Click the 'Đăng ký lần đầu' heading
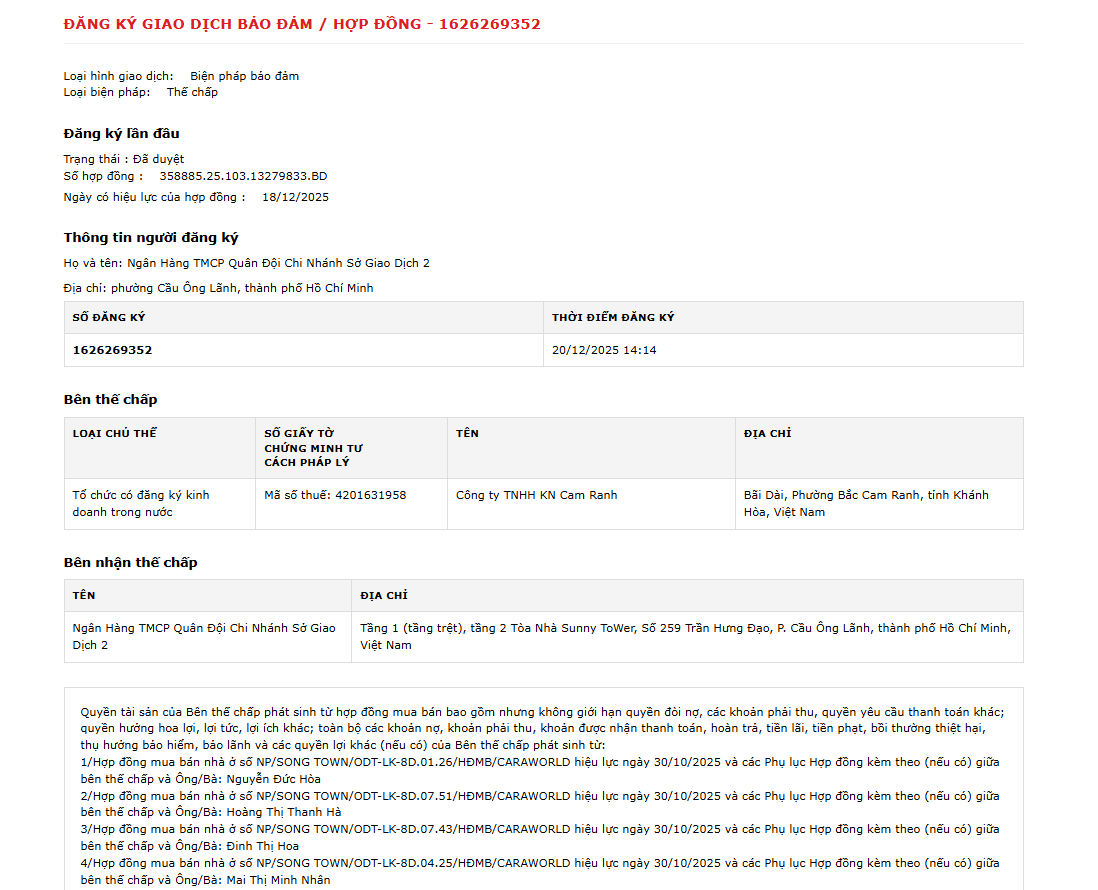Viewport: 1098px width, 890px height. click(x=121, y=133)
